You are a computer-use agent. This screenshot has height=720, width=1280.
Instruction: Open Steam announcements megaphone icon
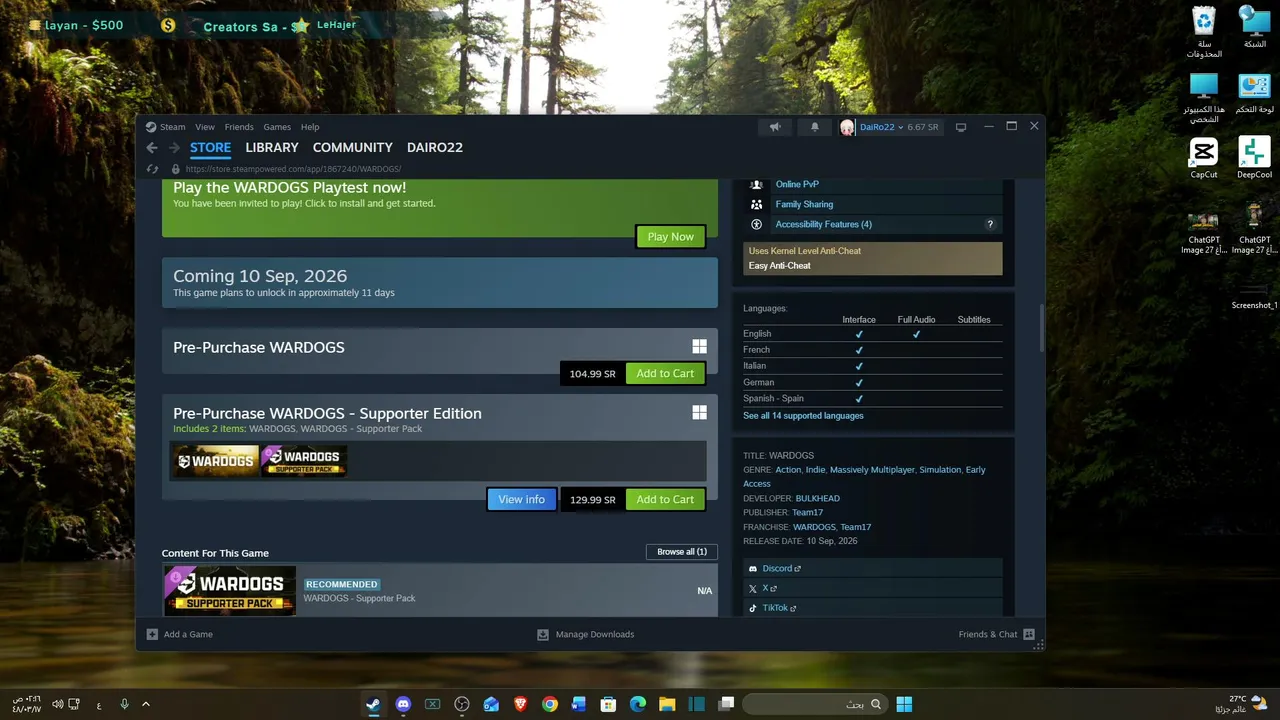tap(775, 127)
